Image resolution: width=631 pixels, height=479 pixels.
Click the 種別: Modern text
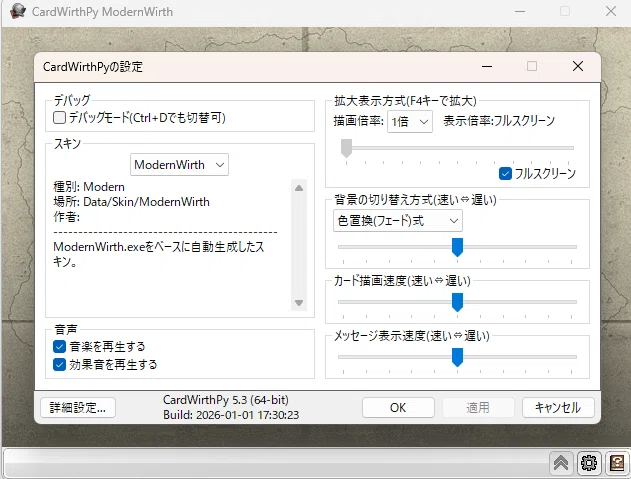point(89,187)
